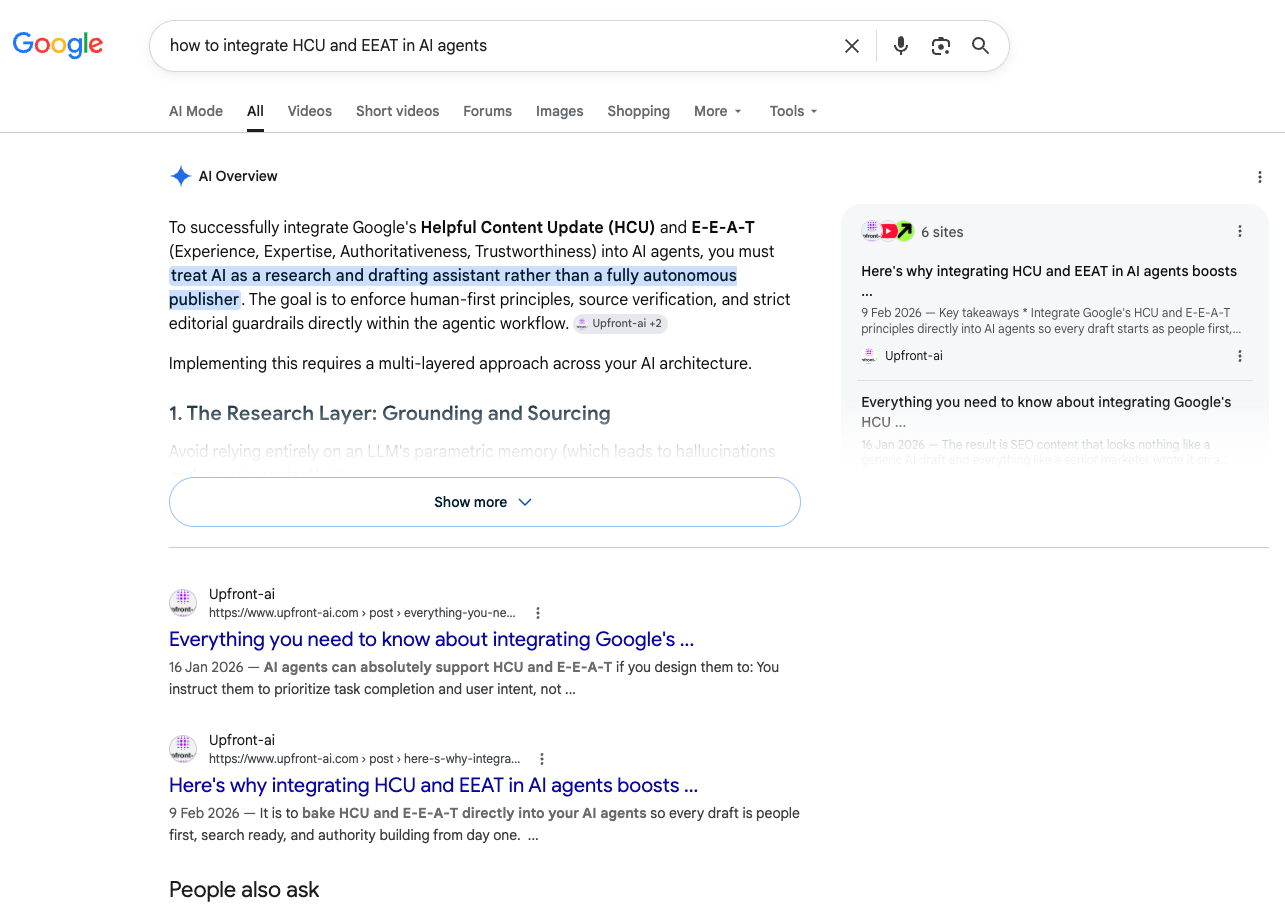1285x912 pixels.
Task: Click 'Upfront-ai' source name in sidebar card
Action: click(x=914, y=356)
